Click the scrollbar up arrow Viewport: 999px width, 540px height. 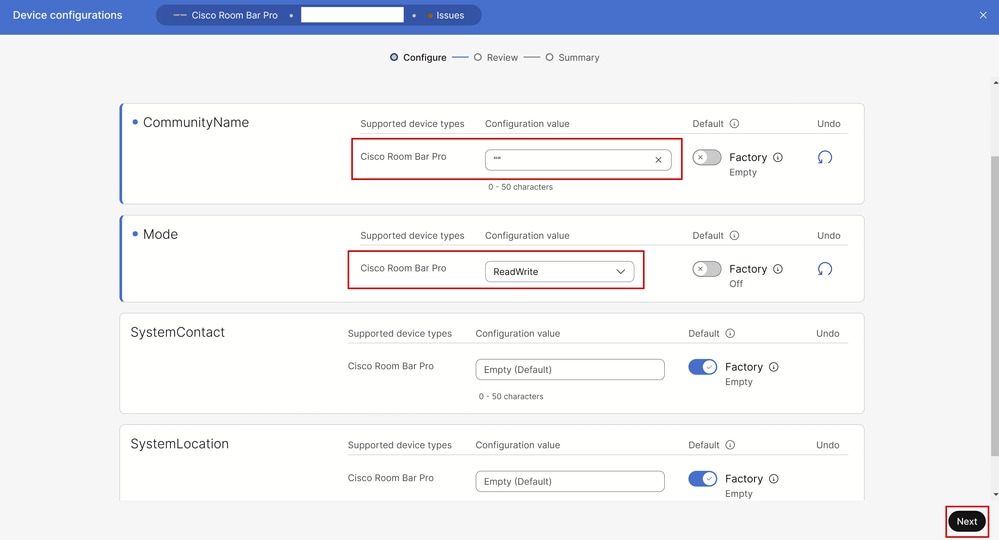click(995, 83)
